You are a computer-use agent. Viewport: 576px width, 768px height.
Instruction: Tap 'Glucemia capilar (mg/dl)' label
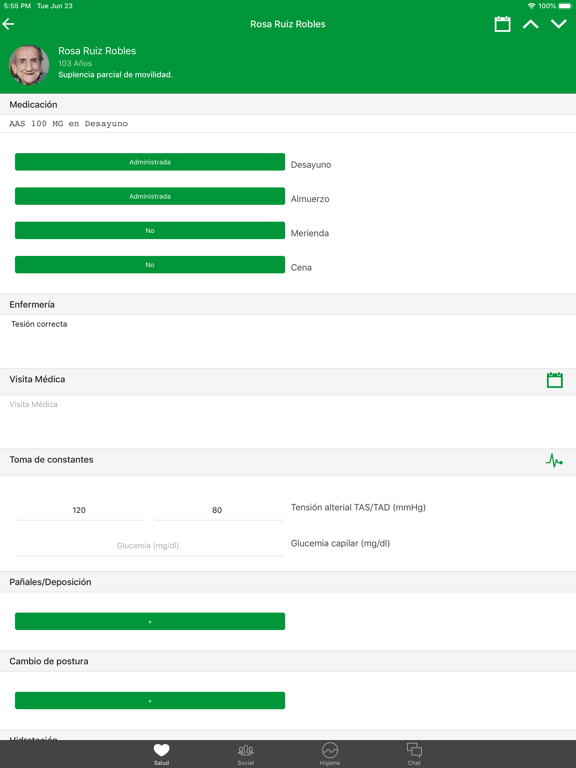click(x=340, y=543)
